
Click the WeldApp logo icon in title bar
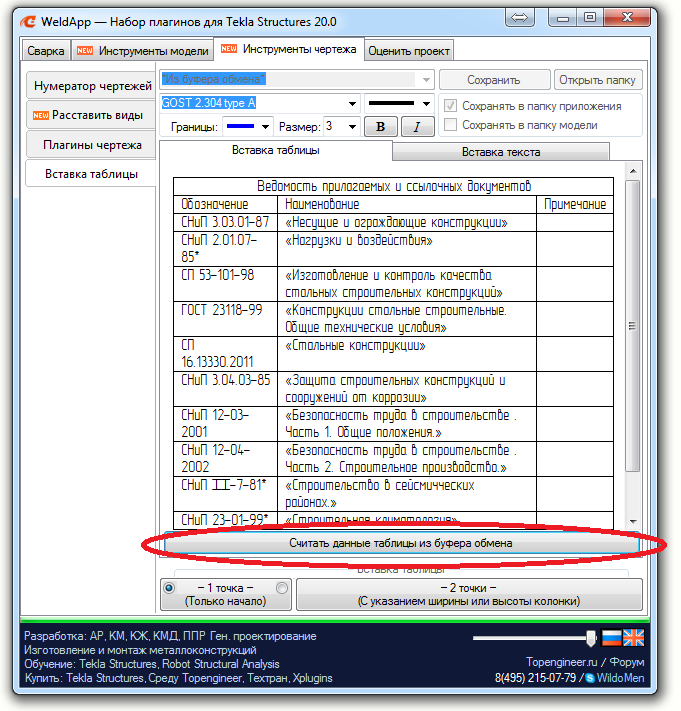29,21
